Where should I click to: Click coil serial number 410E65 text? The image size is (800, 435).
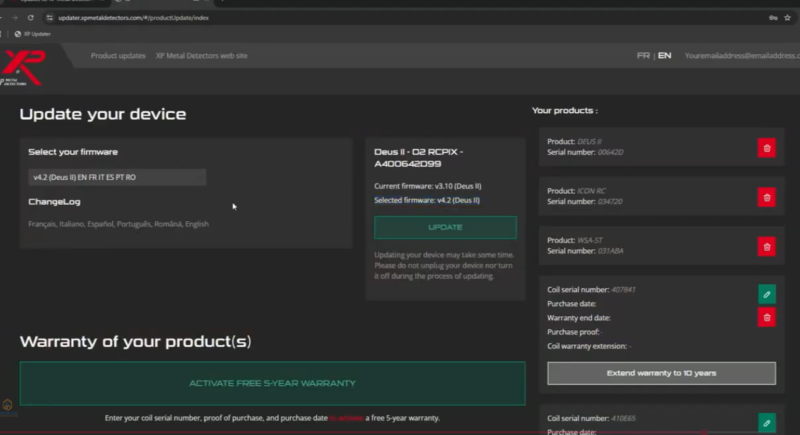tap(623, 418)
